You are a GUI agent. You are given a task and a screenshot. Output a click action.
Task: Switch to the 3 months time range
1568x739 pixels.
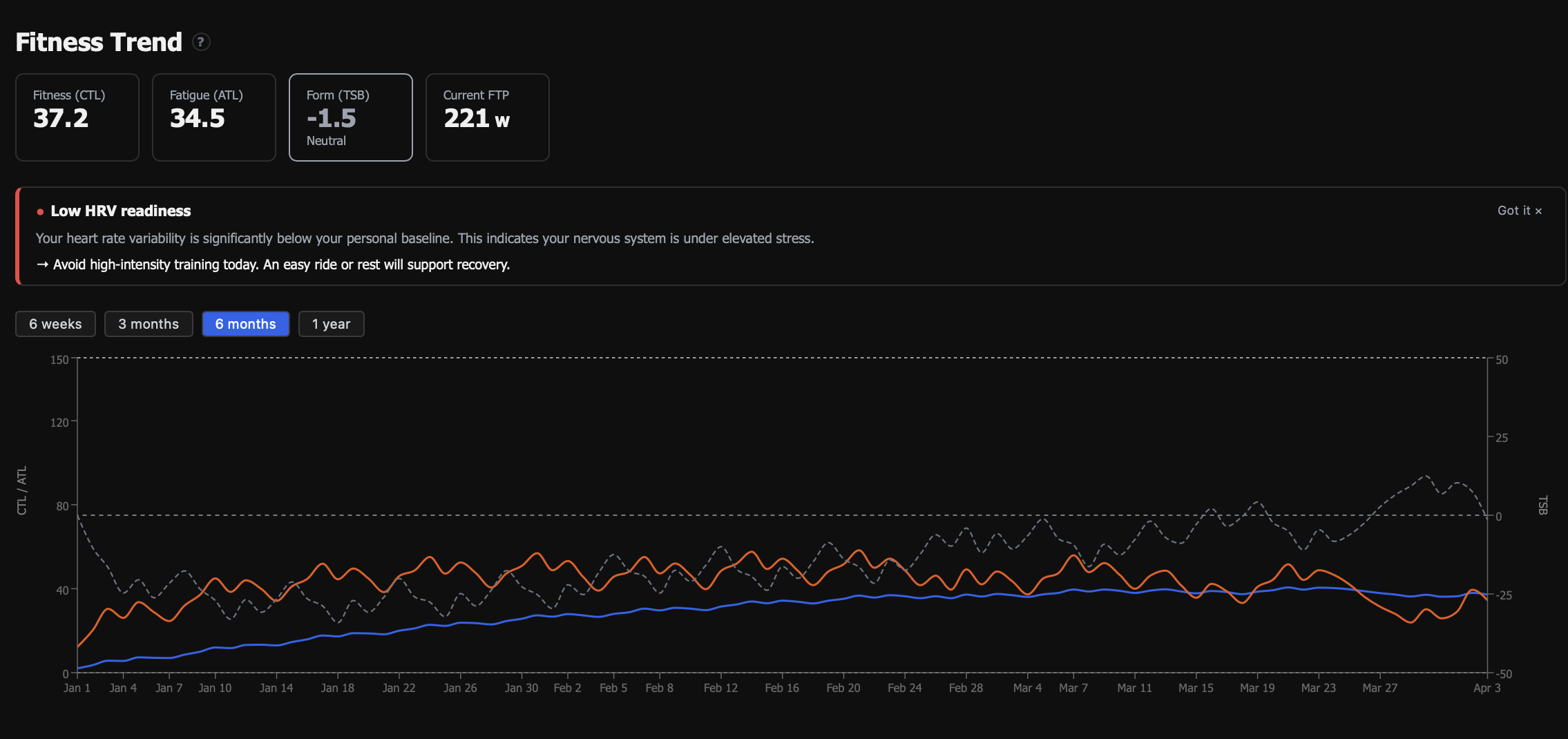148,323
